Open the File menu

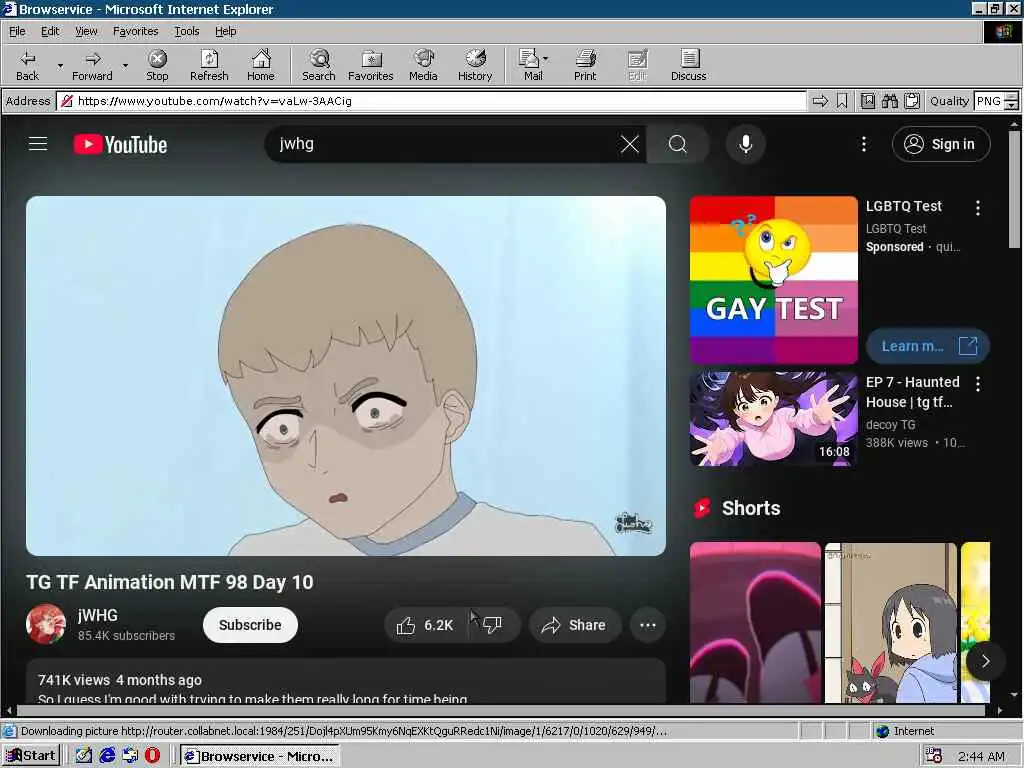coord(17,31)
